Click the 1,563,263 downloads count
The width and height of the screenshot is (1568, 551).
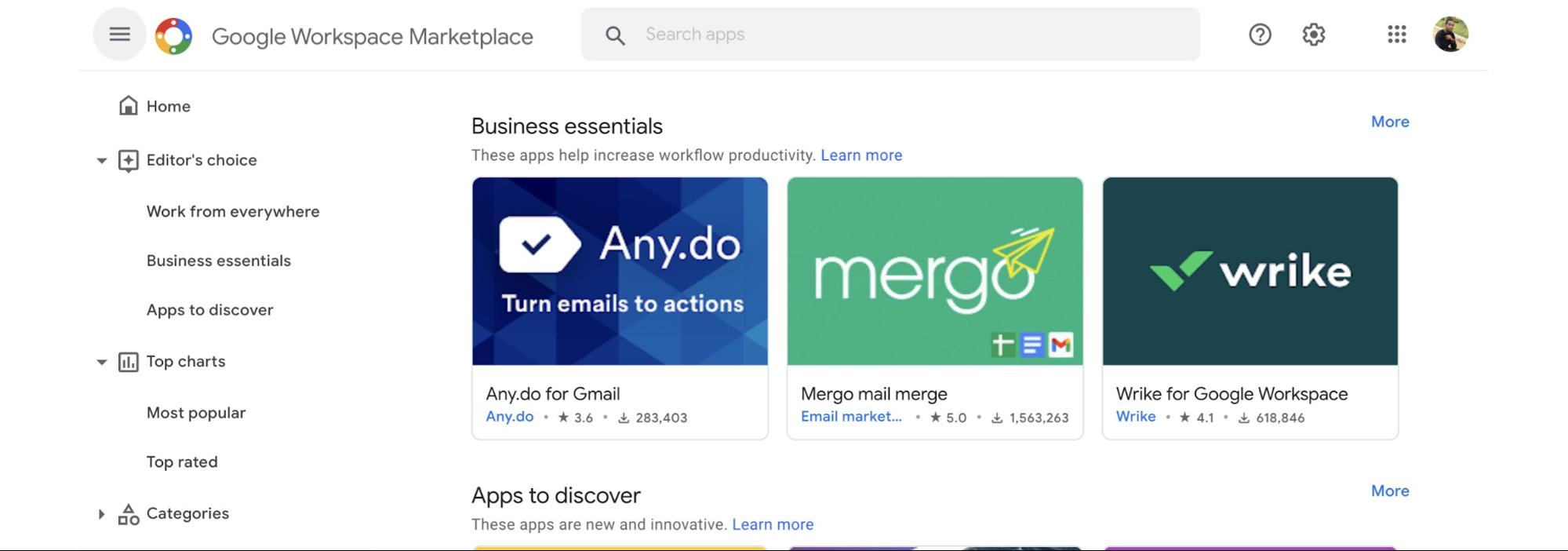[1039, 418]
